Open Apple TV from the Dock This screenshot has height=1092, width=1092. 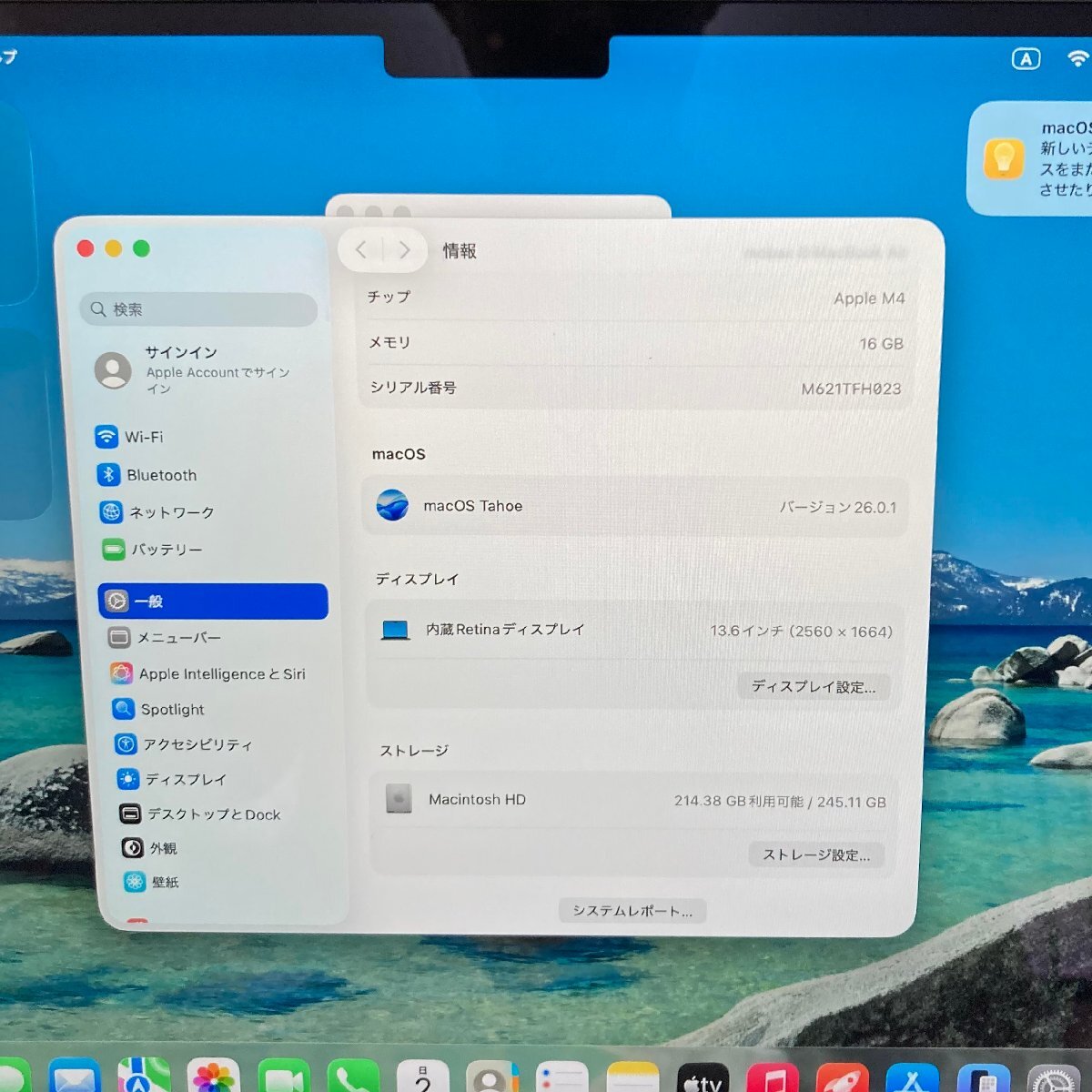[x=703, y=1077]
